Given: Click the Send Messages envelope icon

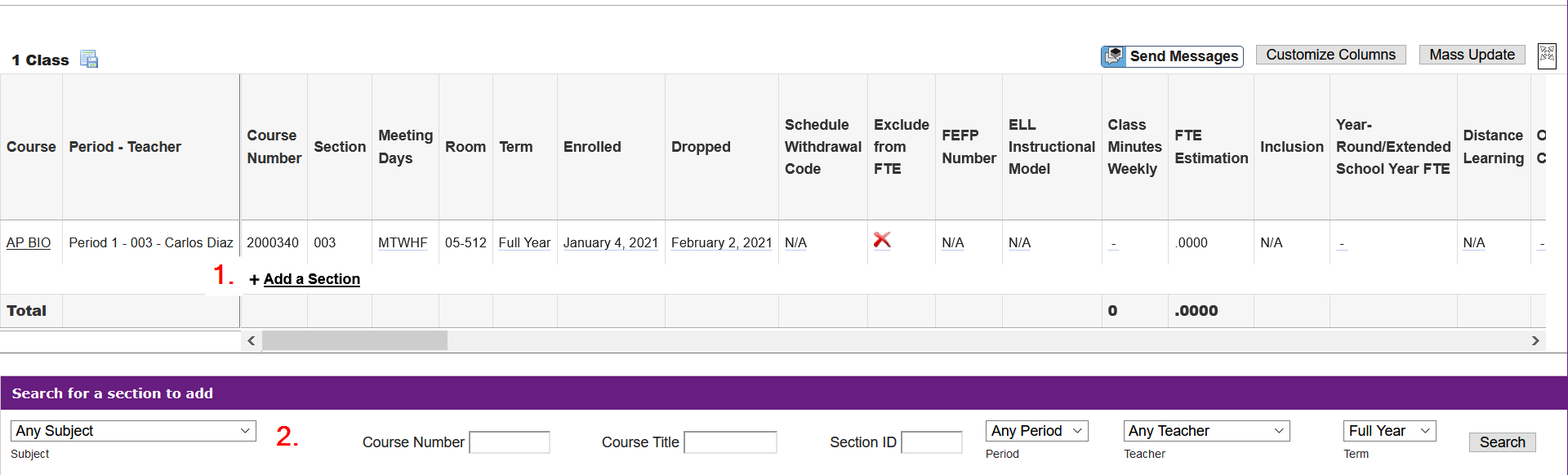Looking at the screenshot, I should pos(1114,55).
